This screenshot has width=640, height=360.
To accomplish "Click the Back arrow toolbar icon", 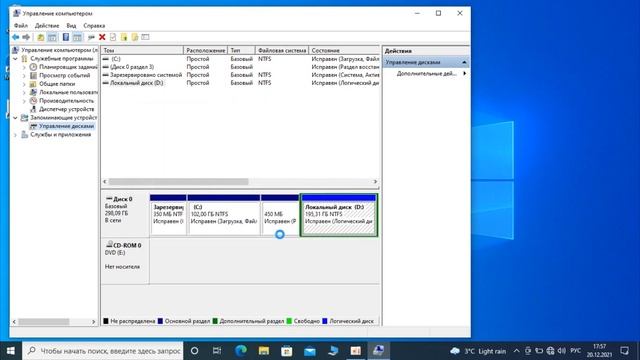I will 16,37.
